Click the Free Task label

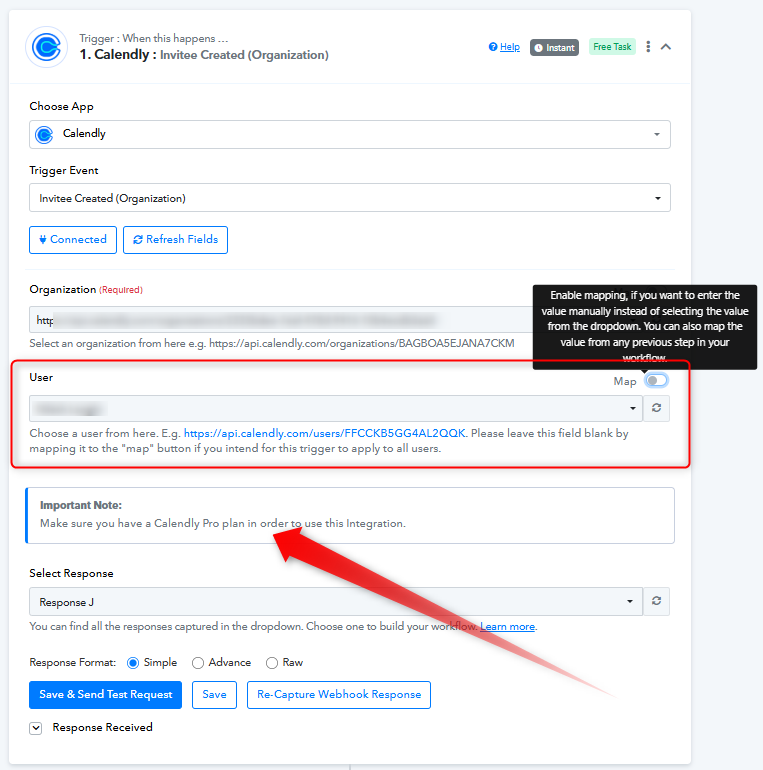pyautogui.click(x=612, y=47)
